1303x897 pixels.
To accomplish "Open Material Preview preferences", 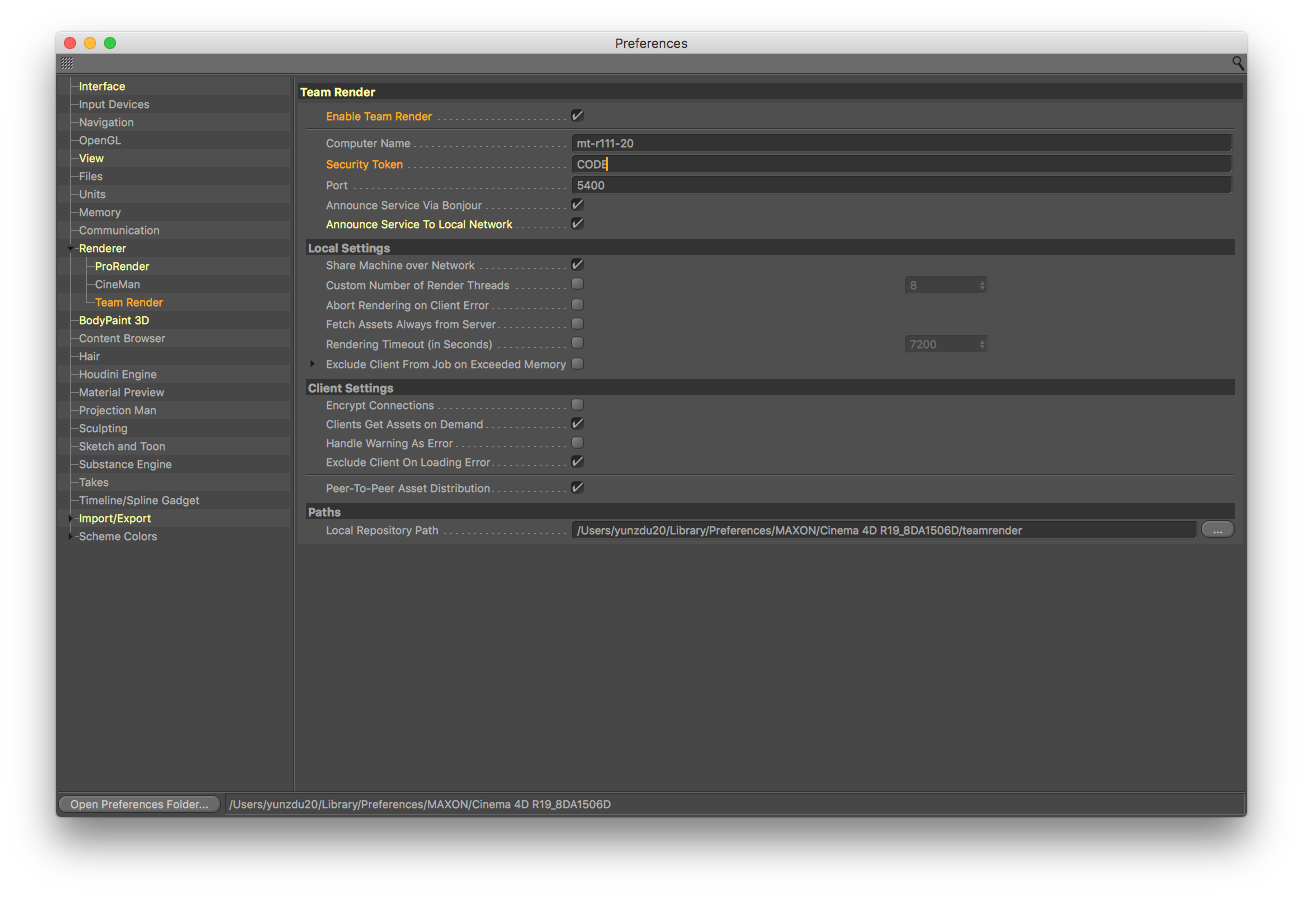I will click(x=121, y=392).
